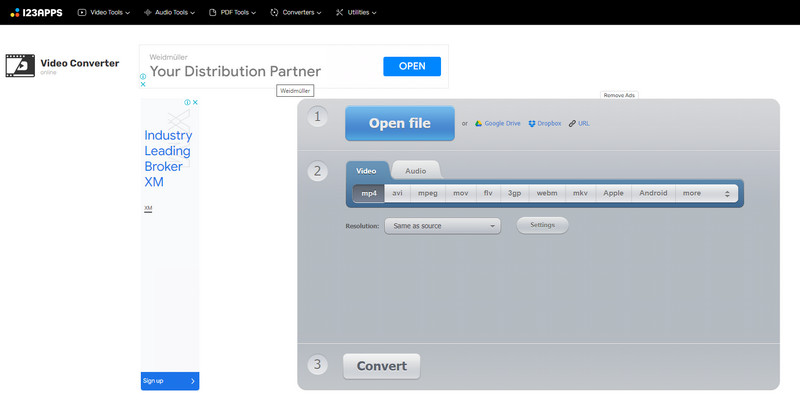The image size is (800, 400).
Task: Choose the mkv output format
Action: pyautogui.click(x=579, y=193)
